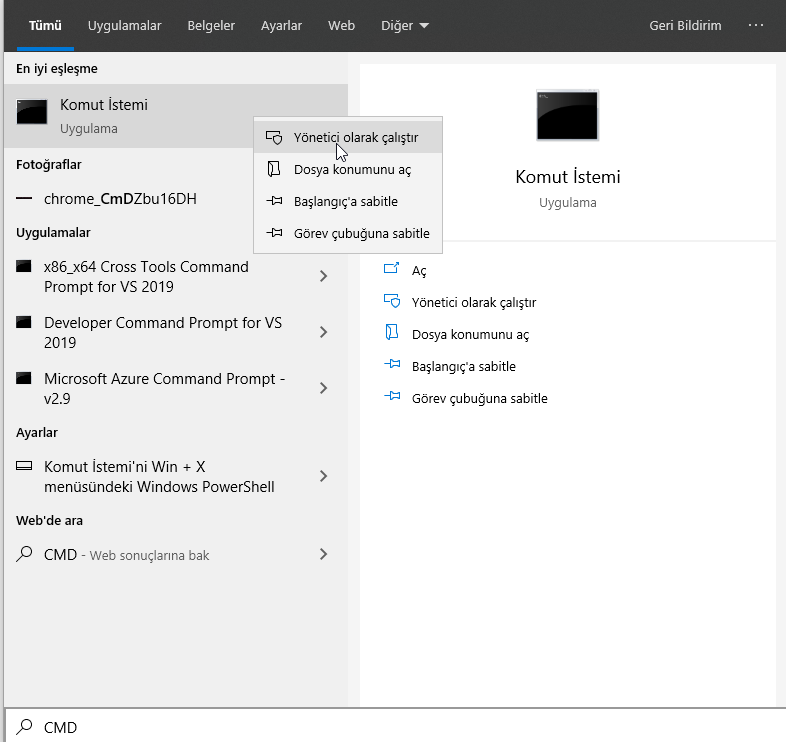Click blue taskbar pin icon in details pane
This screenshot has height=742, width=786.
pyautogui.click(x=392, y=396)
